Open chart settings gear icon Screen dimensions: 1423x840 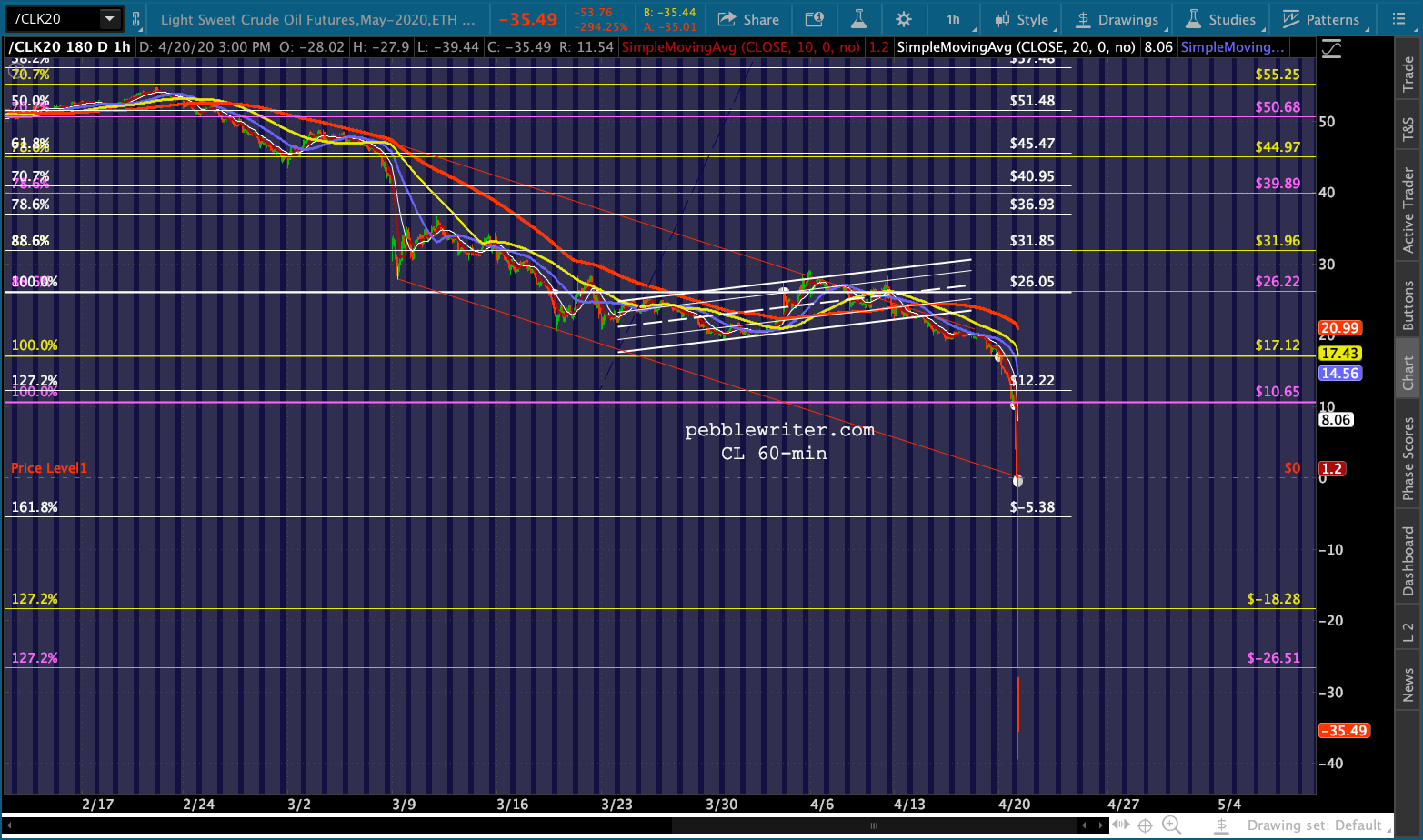(x=903, y=19)
